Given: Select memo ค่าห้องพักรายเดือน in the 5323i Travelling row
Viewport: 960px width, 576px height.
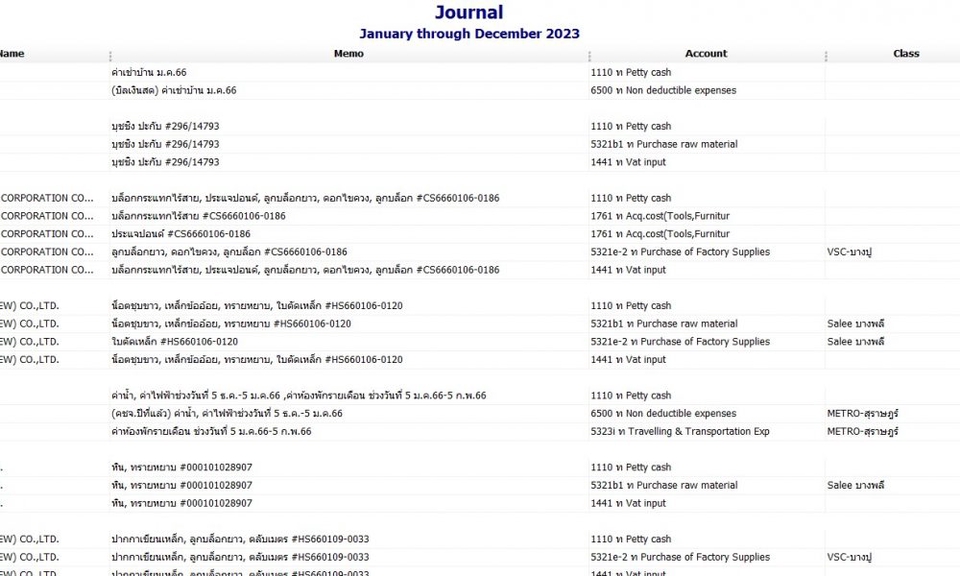Looking at the screenshot, I should [x=211, y=432].
